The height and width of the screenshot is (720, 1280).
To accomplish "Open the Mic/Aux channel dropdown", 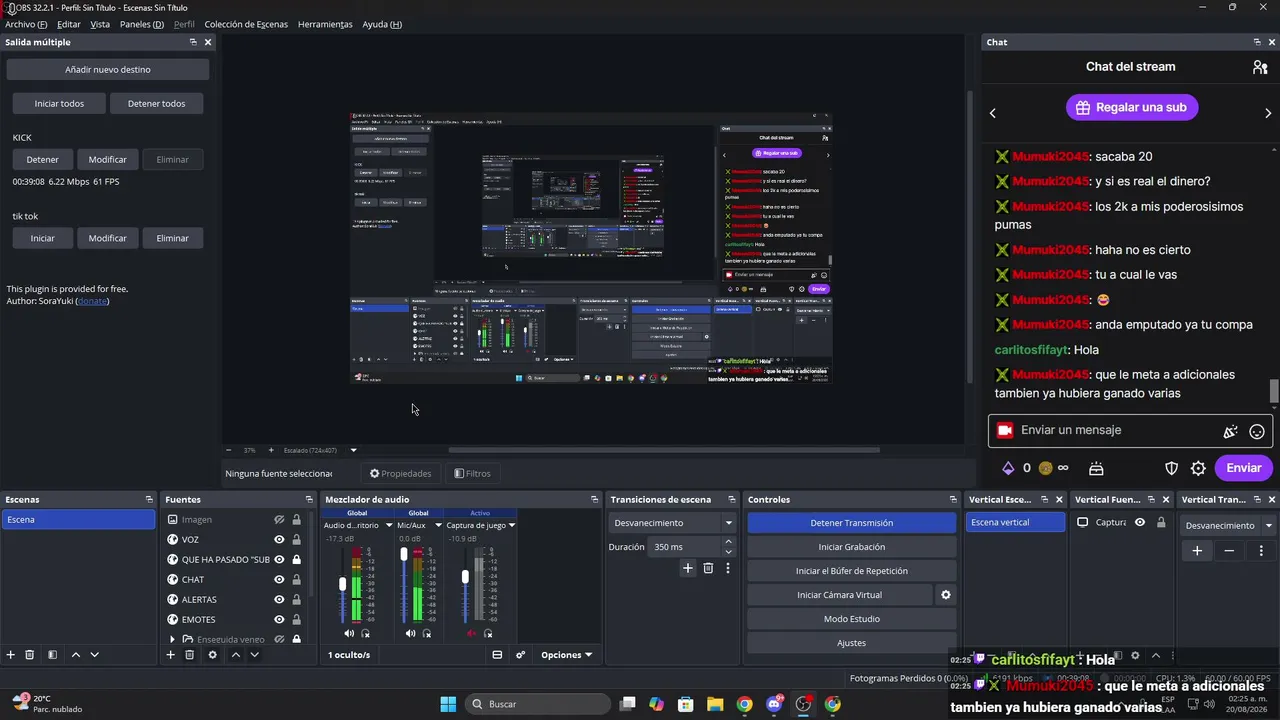I will 438,525.
